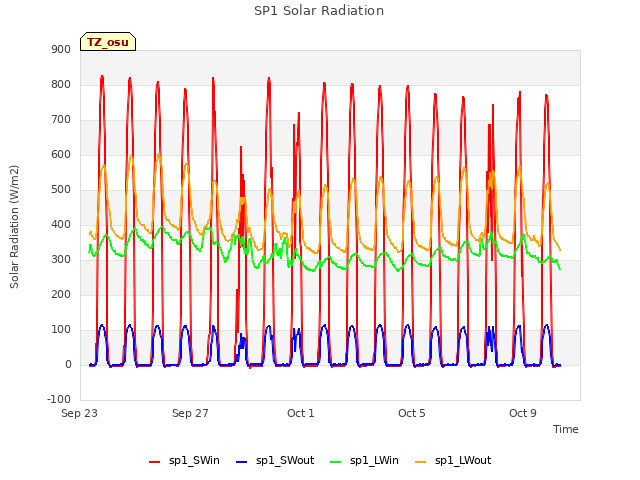
Task: Click the 500 y-axis tick label
Action: click(61, 189)
